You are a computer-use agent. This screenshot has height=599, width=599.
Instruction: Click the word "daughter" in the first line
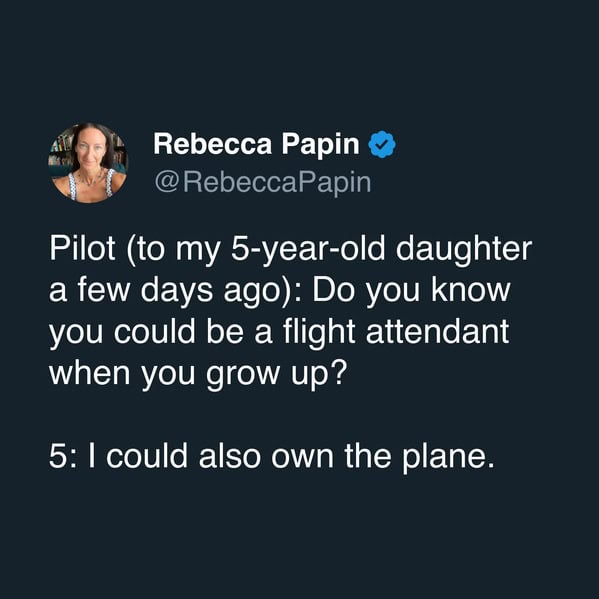[x=463, y=250]
